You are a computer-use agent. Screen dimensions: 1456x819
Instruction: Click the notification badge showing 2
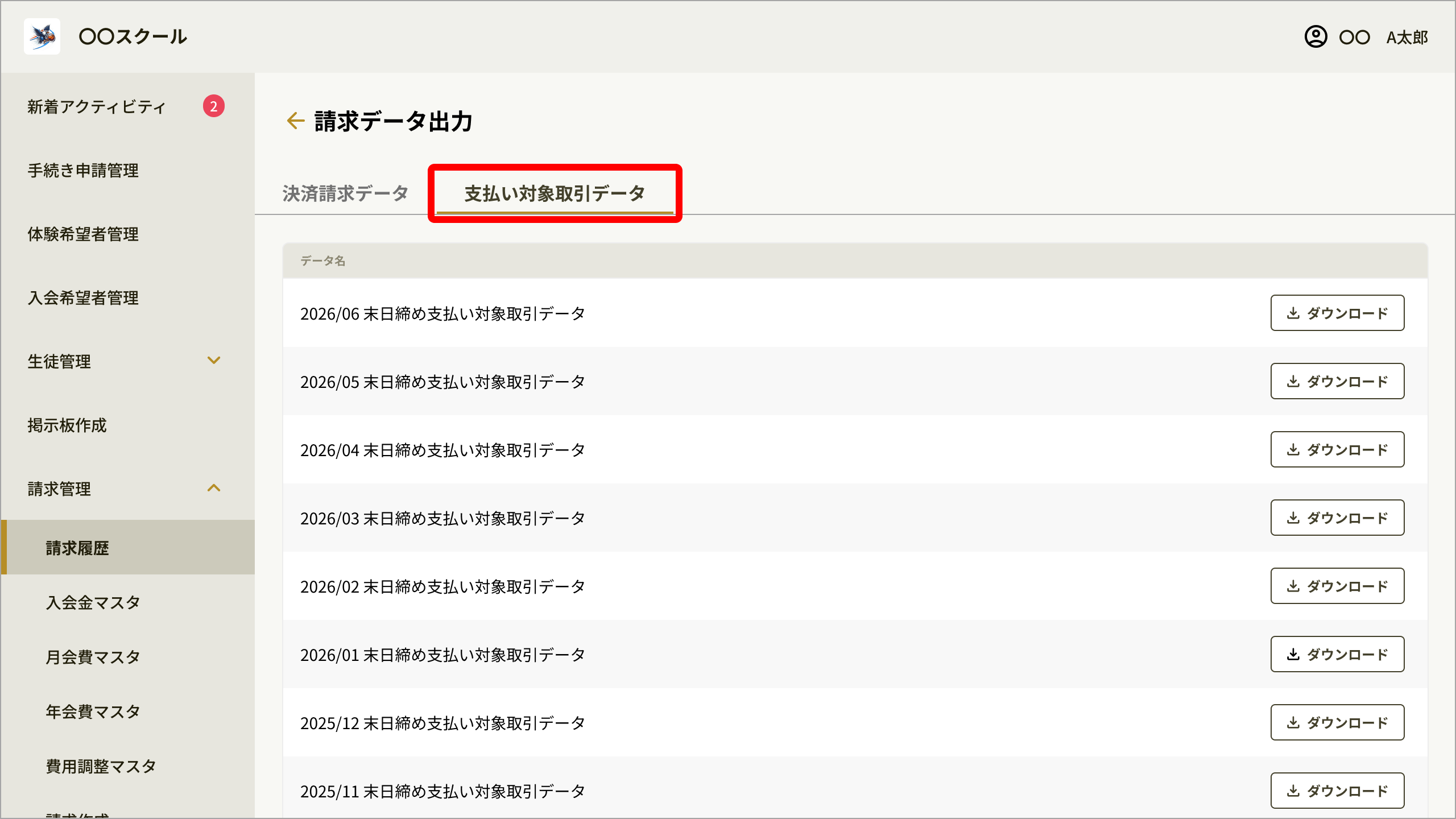click(214, 106)
